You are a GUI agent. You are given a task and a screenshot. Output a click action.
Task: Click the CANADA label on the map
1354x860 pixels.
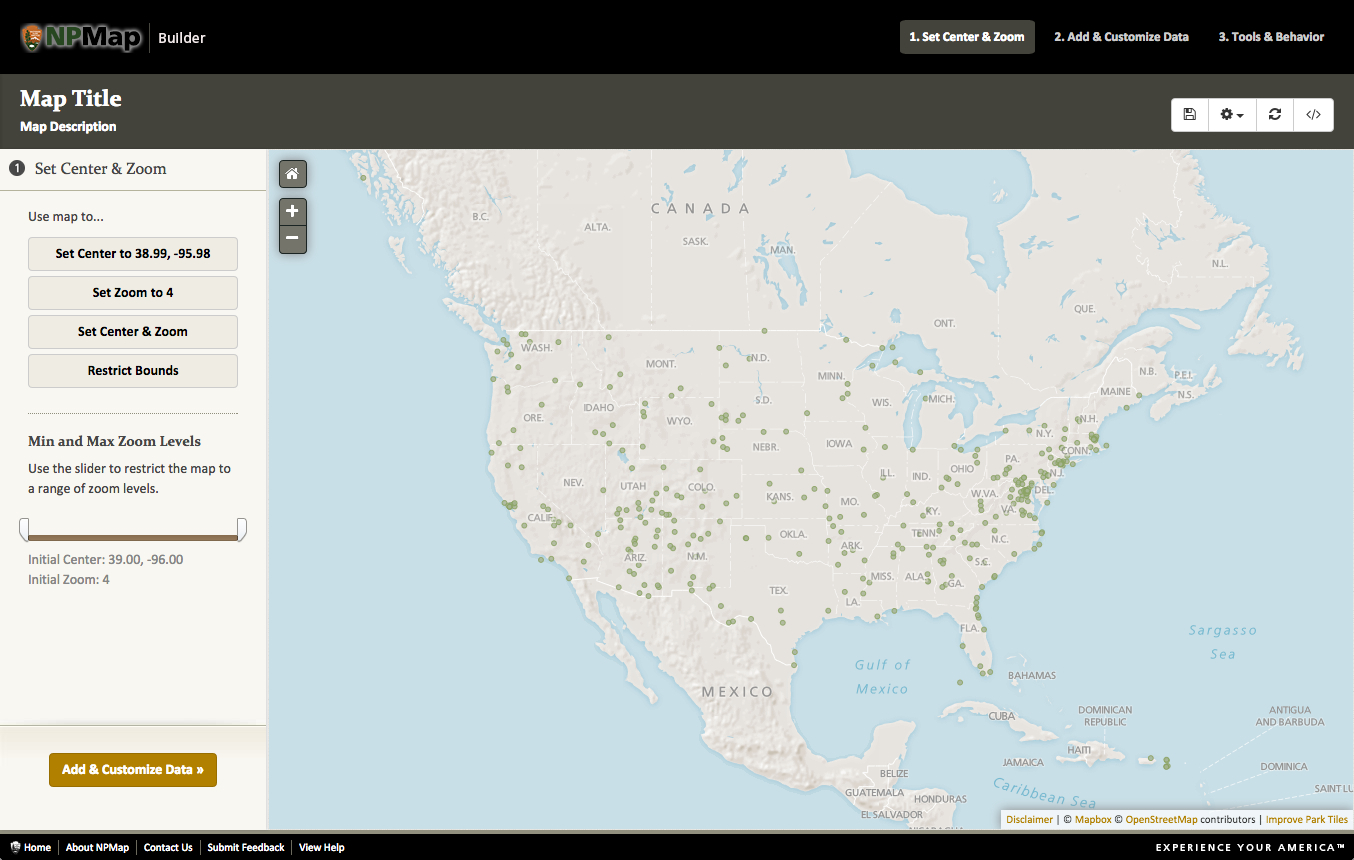(700, 209)
